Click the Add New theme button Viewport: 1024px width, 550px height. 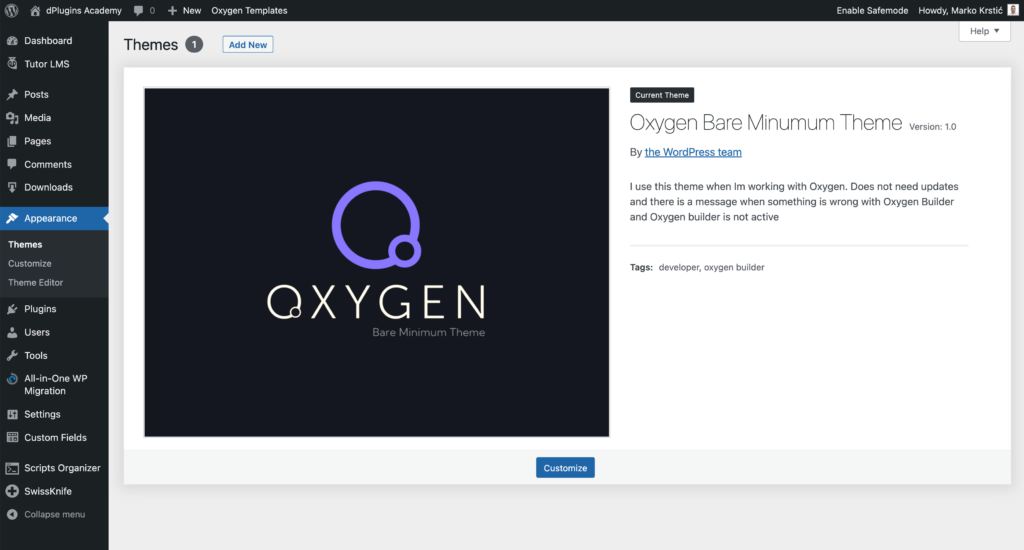click(x=248, y=44)
